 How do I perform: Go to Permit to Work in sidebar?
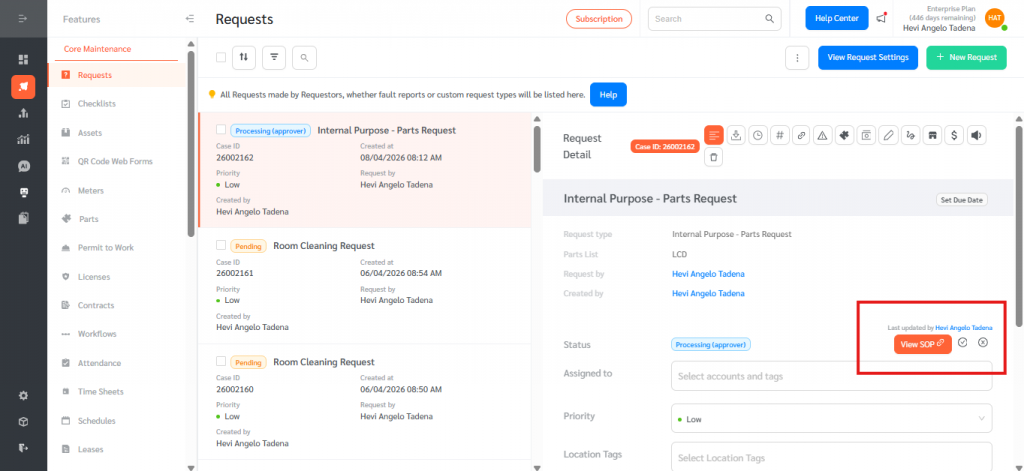(x=105, y=248)
